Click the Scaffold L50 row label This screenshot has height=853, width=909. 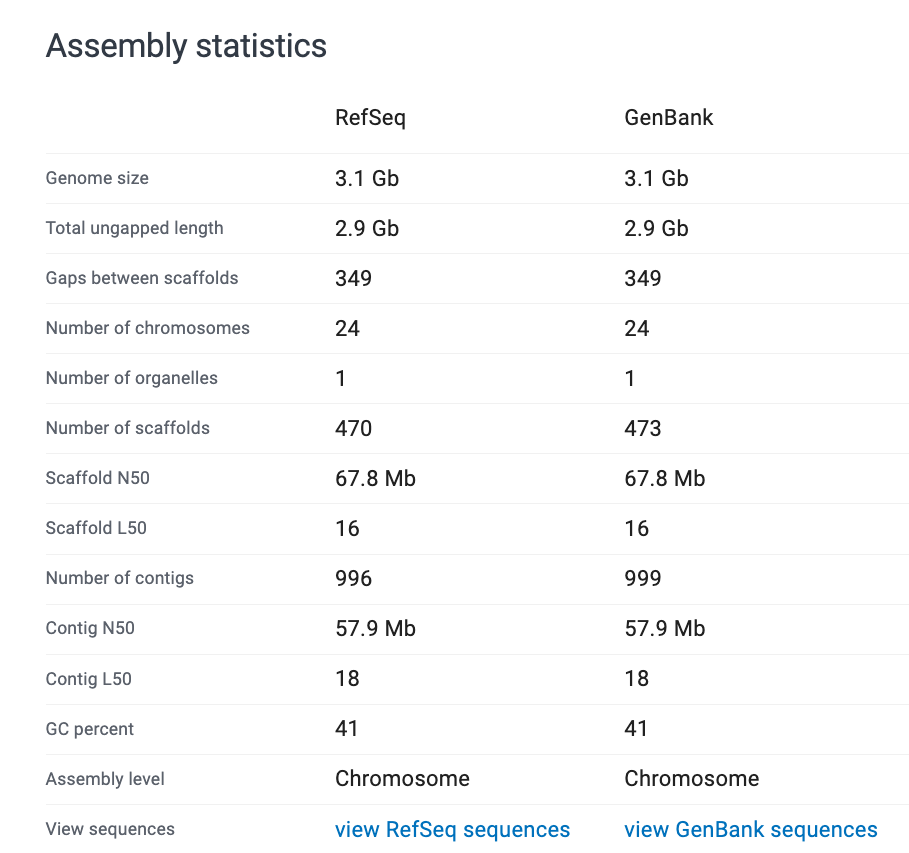click(x=96, y=528)
